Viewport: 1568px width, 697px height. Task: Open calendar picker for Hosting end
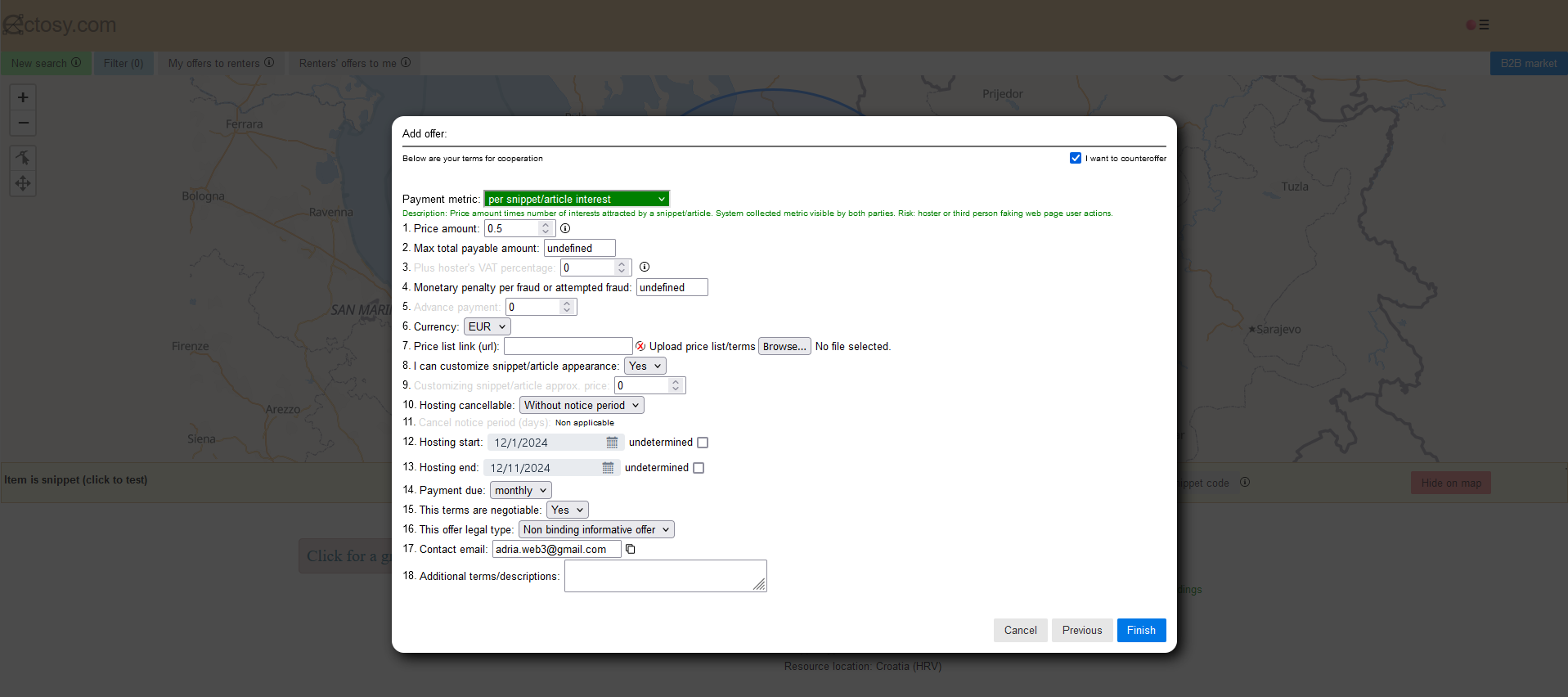point(608,468)
